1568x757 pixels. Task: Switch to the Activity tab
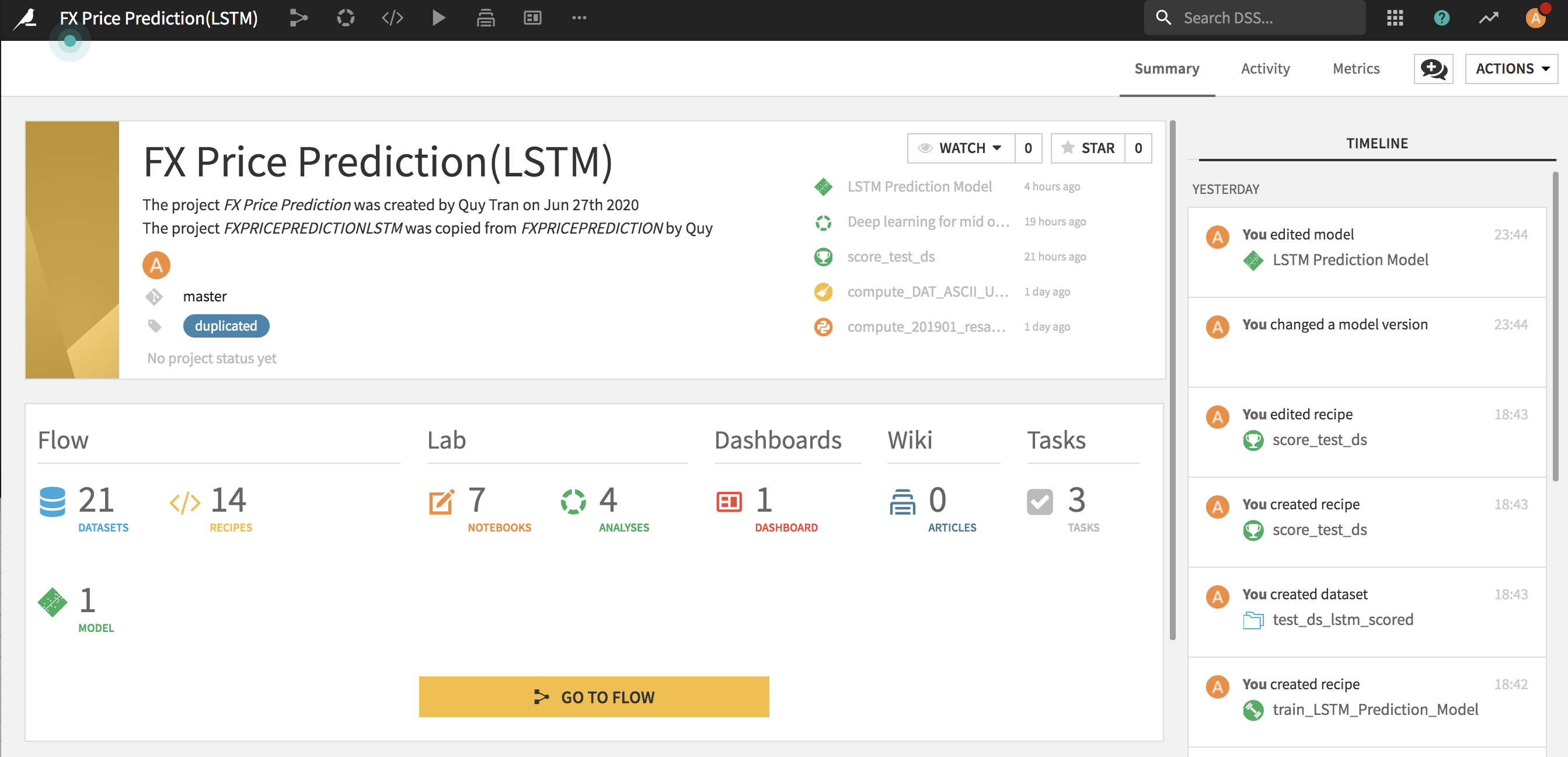[x=1265, y=69]
